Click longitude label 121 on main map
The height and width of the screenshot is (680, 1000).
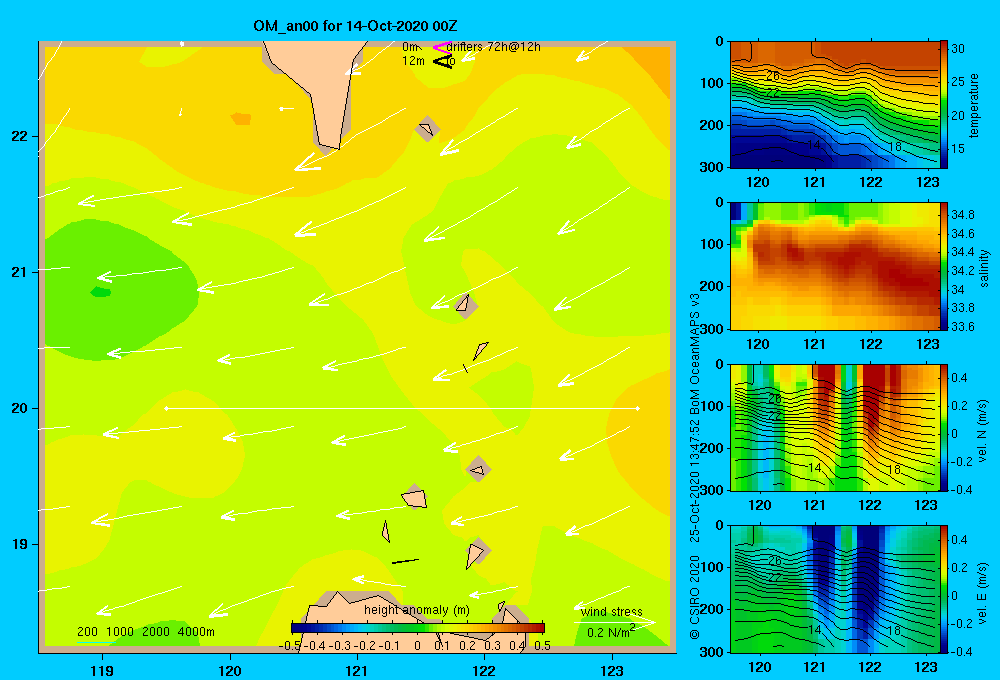pyautogui.click(x=357, y=671)
